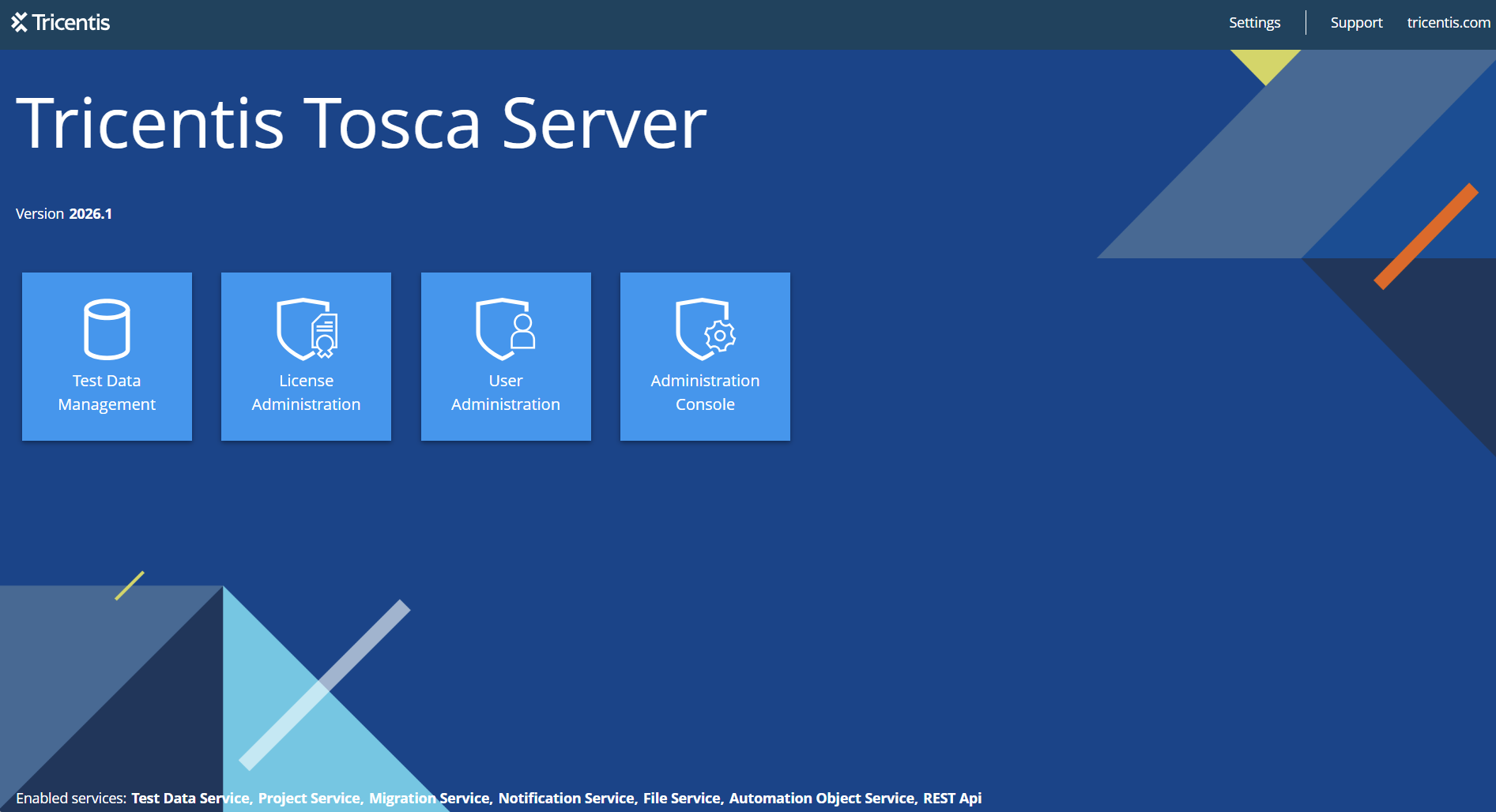Open the User Administration shield tile
The image size is (1496, 812).
pyautogui.click(x=506, y=356)
